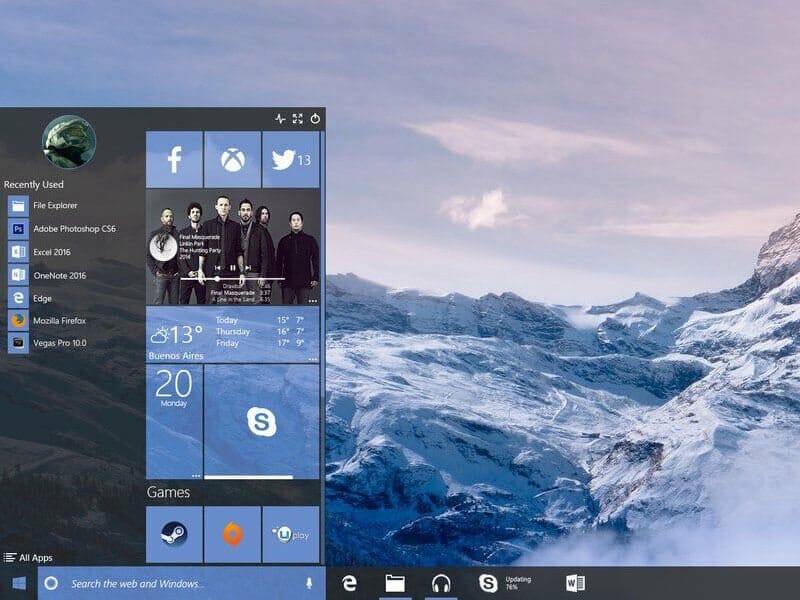
Task: Open the Xbox tile
Action: pyautogui.click(x=232, y=159)
